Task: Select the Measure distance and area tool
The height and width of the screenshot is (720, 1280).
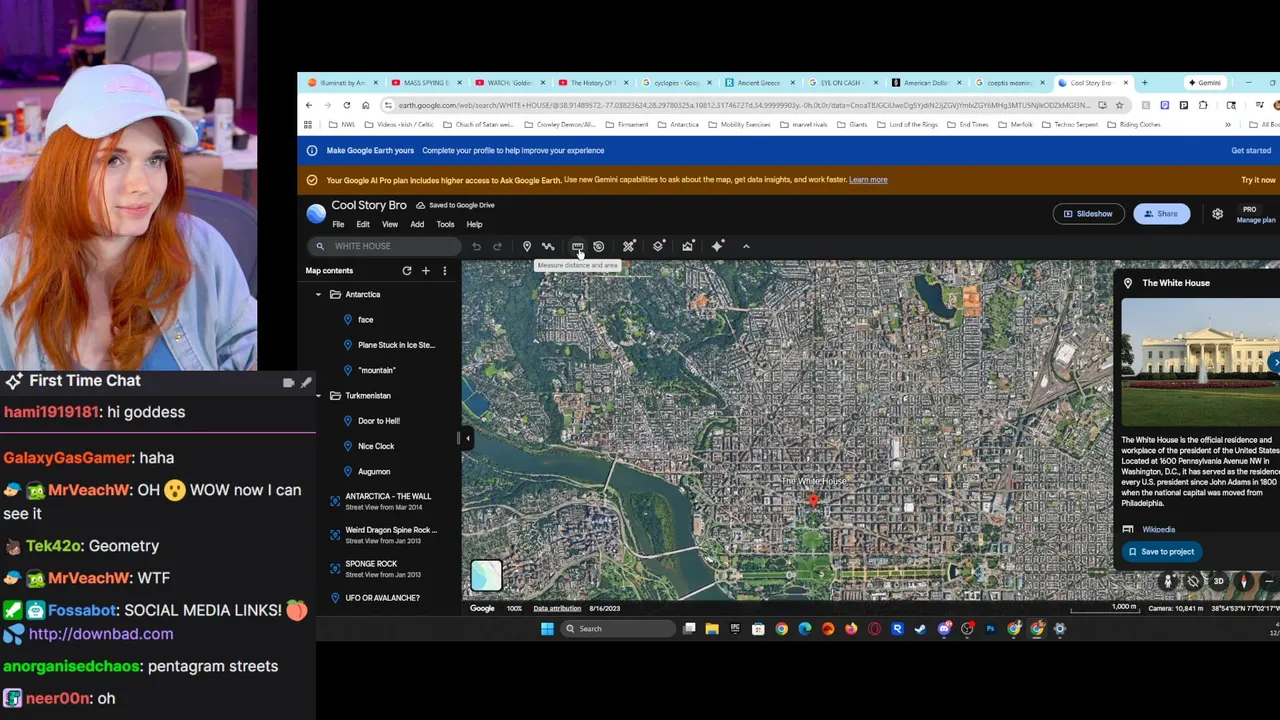Action: tap(577, 246)
